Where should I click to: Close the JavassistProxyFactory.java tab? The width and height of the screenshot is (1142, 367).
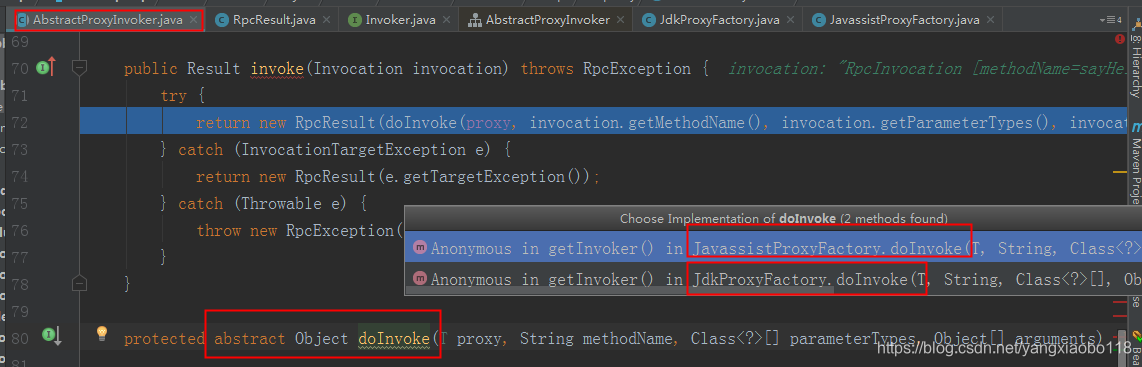[x=991, y=20]
